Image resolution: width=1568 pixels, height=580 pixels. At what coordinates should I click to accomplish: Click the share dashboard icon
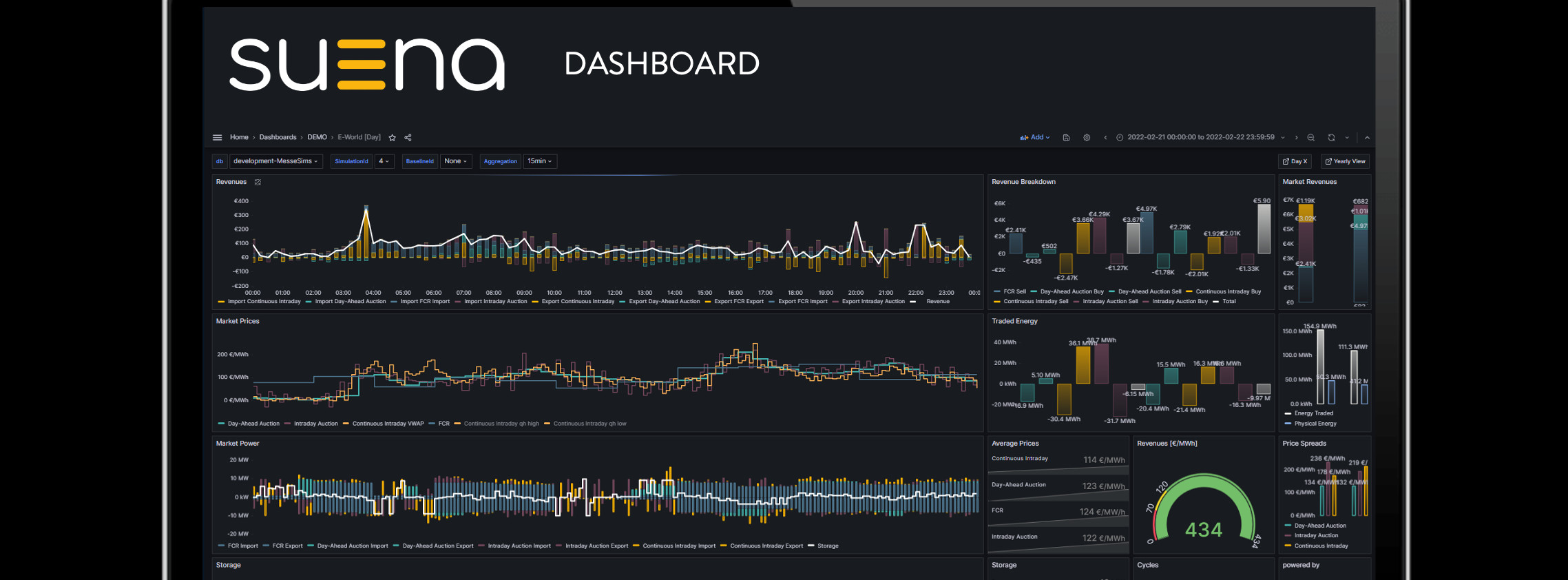click(x=408, y=138)
